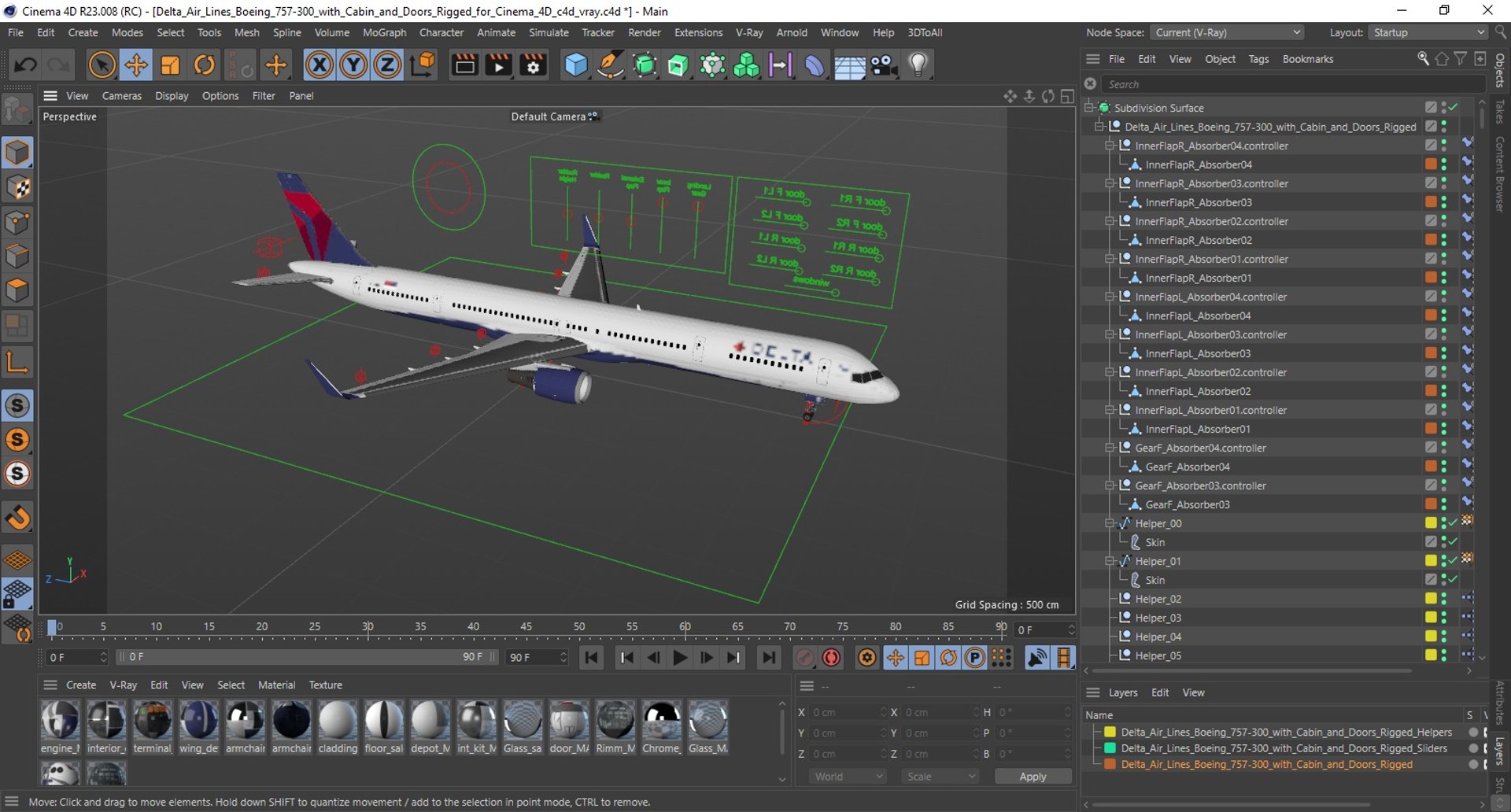The height and width of the screenshot is (812, 1511).
Task: Select the engine material thumbnail
Action: [x=60, y=720]
